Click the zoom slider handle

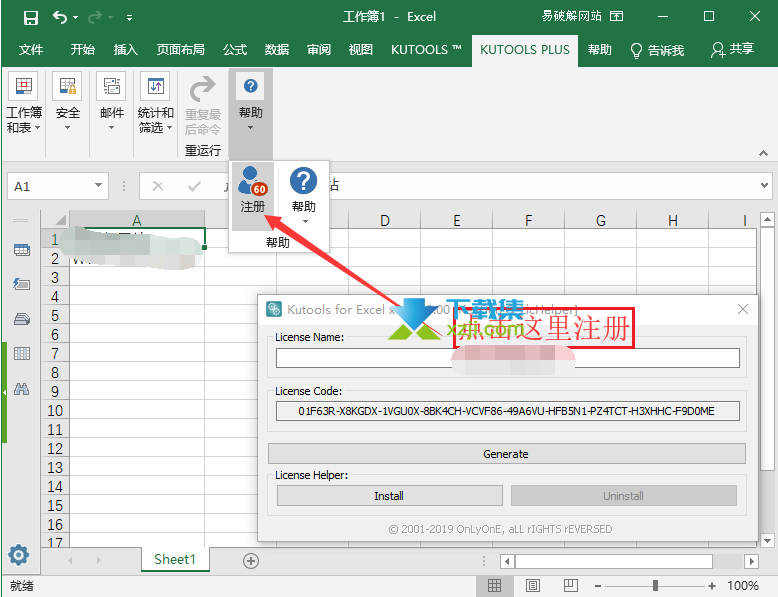tap(655, 586)
